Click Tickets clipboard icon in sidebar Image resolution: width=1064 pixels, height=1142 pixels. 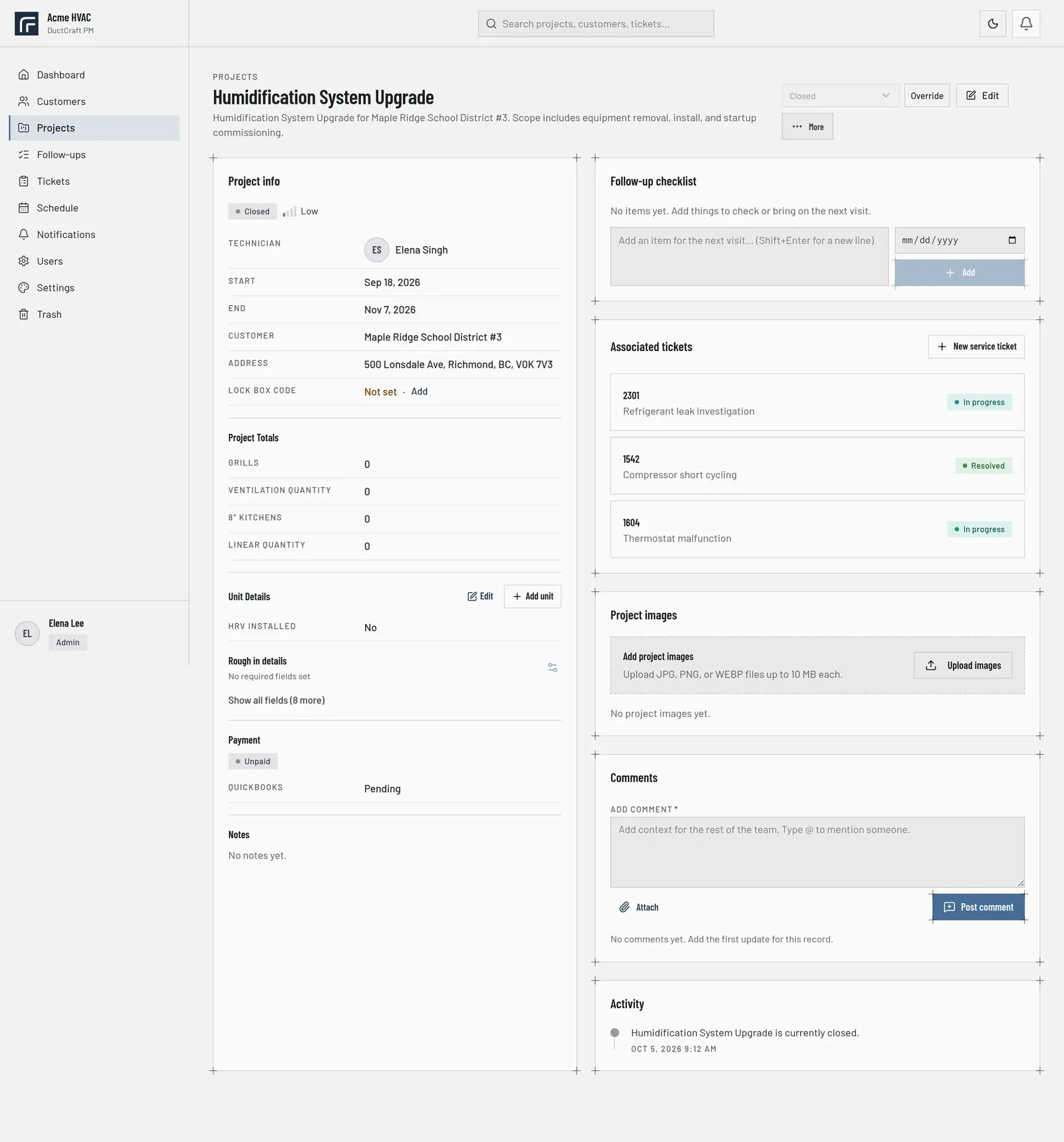click(24, 181)
